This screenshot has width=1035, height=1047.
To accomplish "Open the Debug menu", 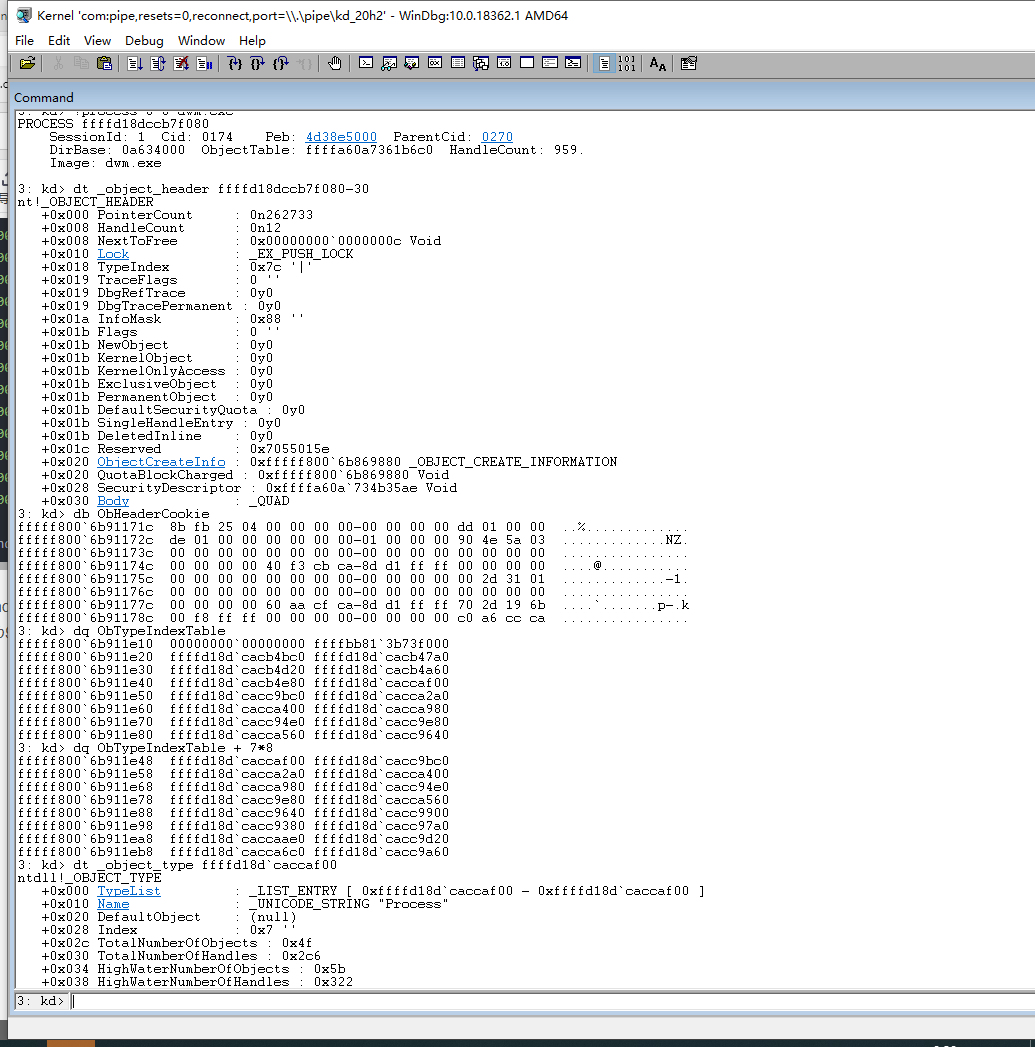I will [144, 40].
